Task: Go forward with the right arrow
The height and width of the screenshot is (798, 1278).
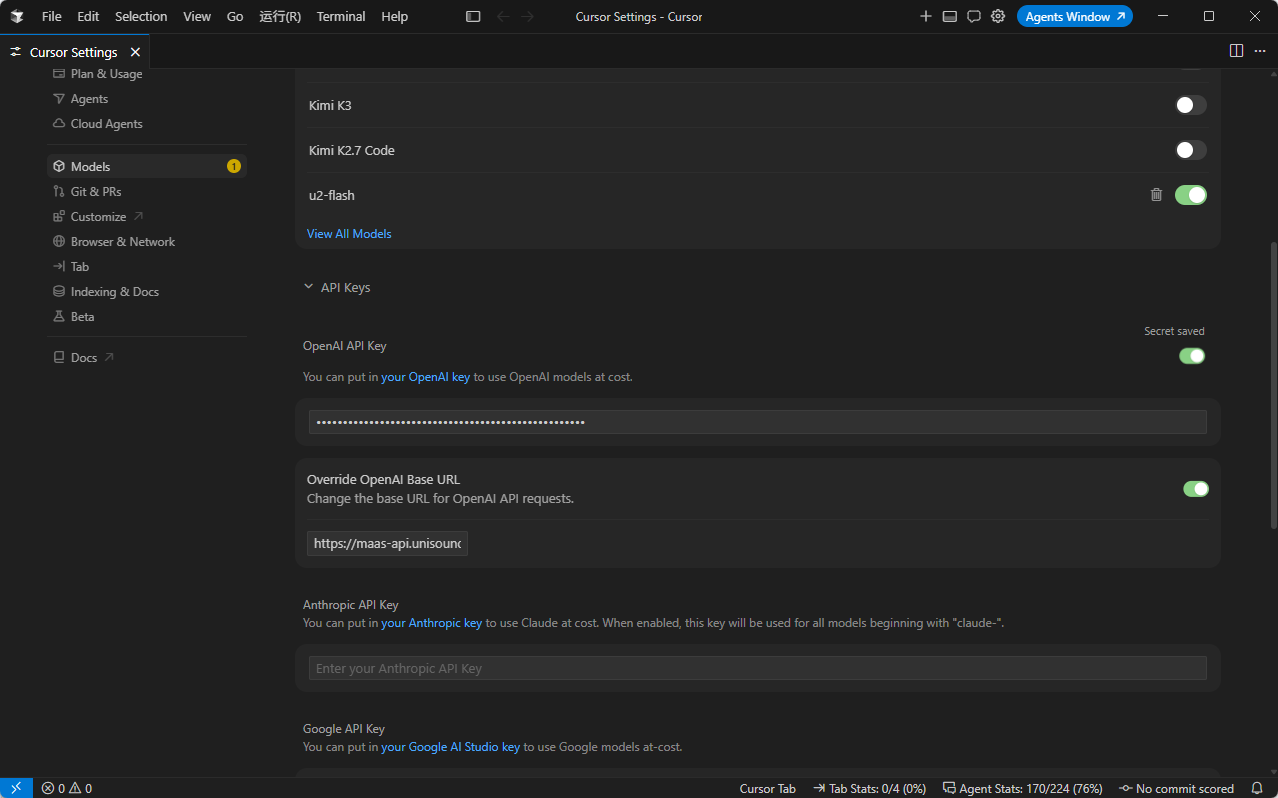Action: [528, 17]
